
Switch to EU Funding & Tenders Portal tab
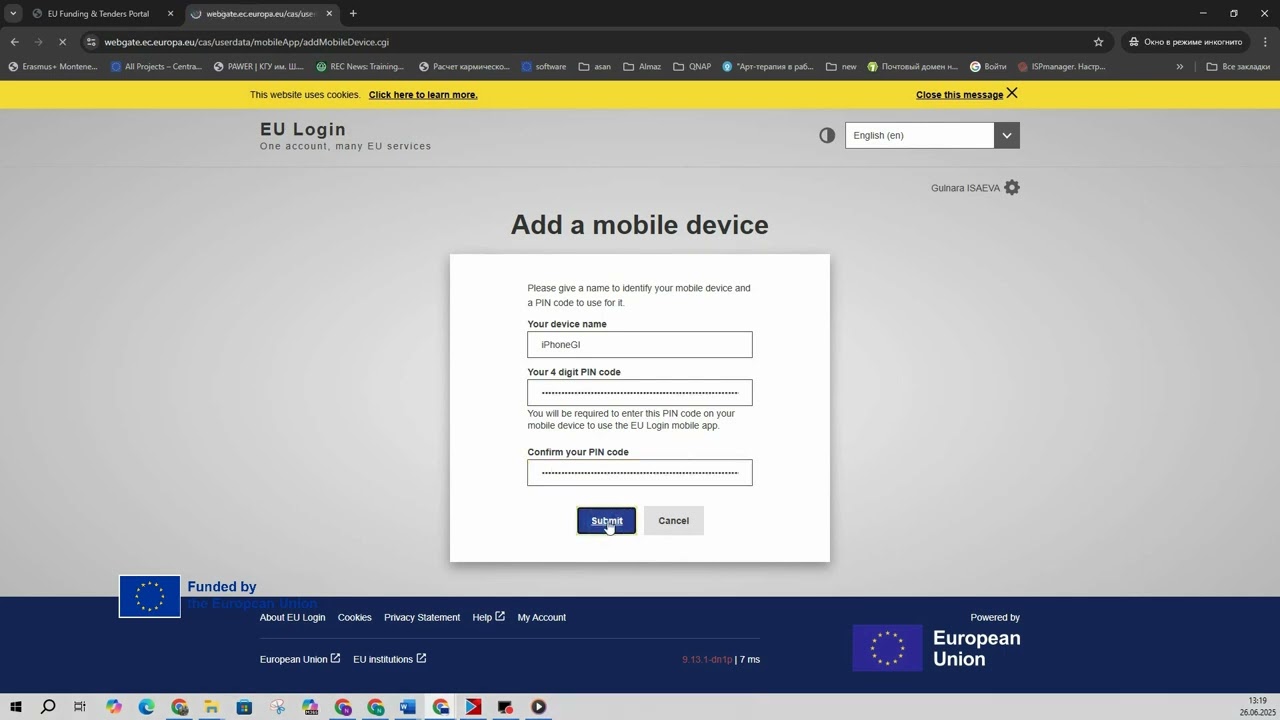98,14
